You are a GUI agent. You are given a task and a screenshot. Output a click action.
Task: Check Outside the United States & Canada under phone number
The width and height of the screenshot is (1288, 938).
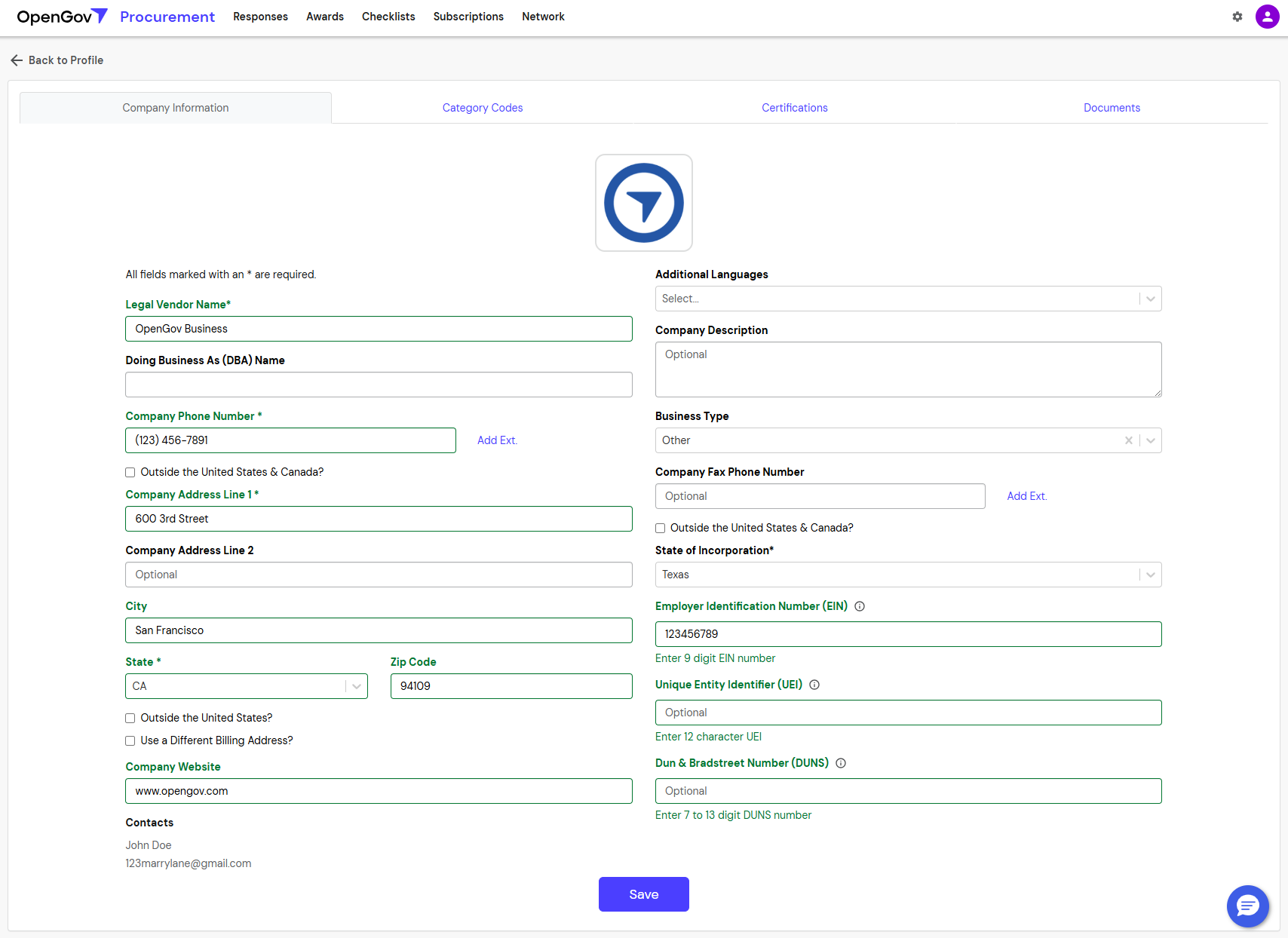[130, 472]
